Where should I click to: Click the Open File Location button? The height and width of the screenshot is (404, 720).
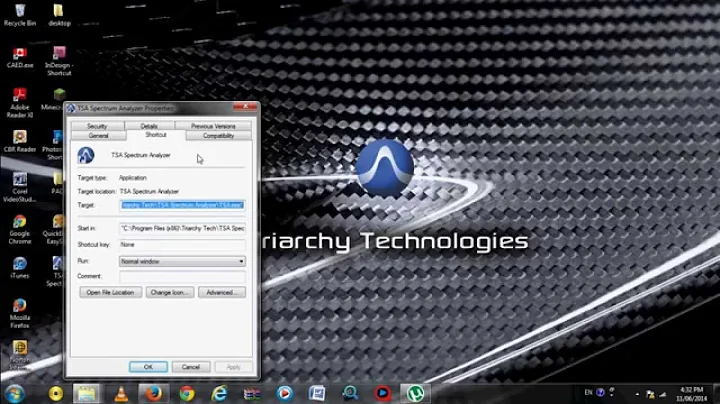110,292
